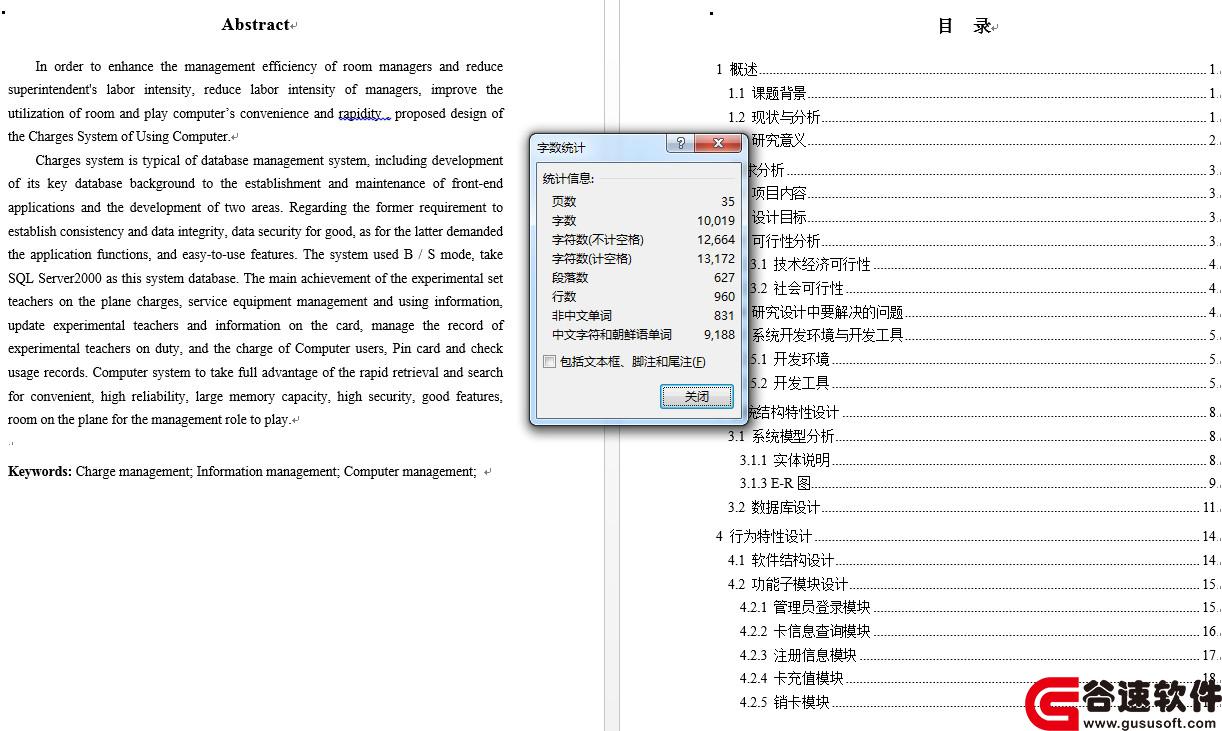The width and height of the screenshot is (1222, 731).
Task: Click the 非中文单词 831 row
Action: (643, 315)
